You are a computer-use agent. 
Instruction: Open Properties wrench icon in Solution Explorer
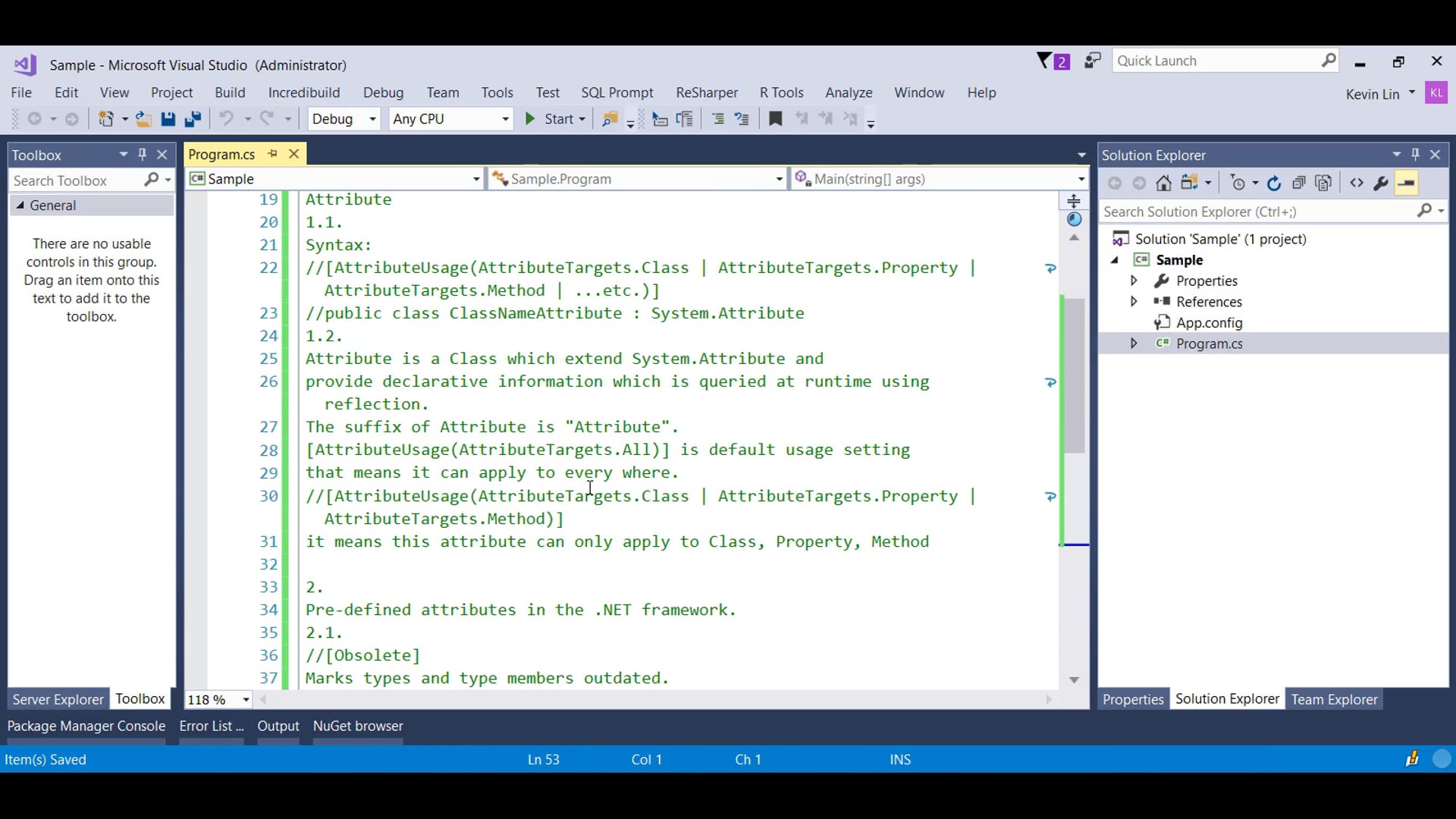[x=1381, y=183]
